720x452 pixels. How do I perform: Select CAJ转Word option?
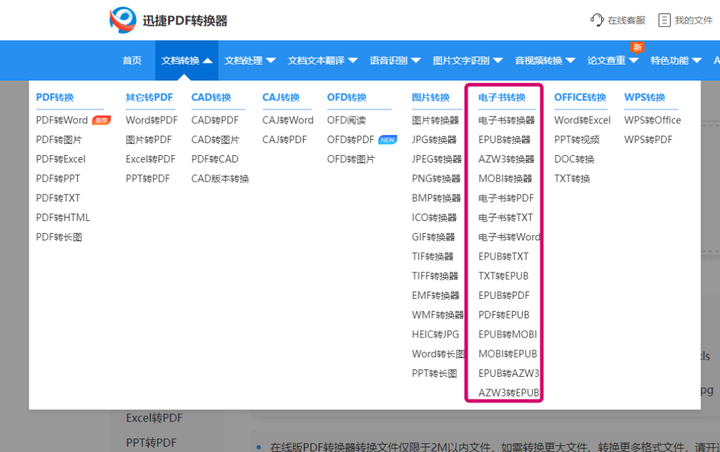coord(288,120)
